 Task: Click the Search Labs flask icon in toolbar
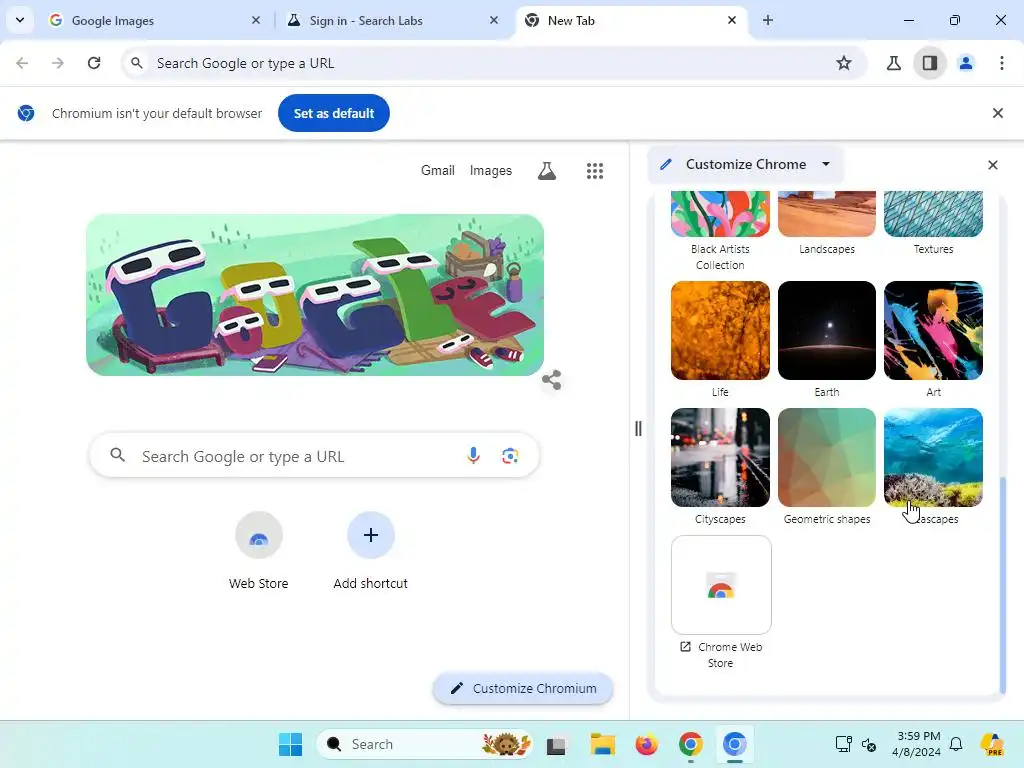click(x=893, y=63)
